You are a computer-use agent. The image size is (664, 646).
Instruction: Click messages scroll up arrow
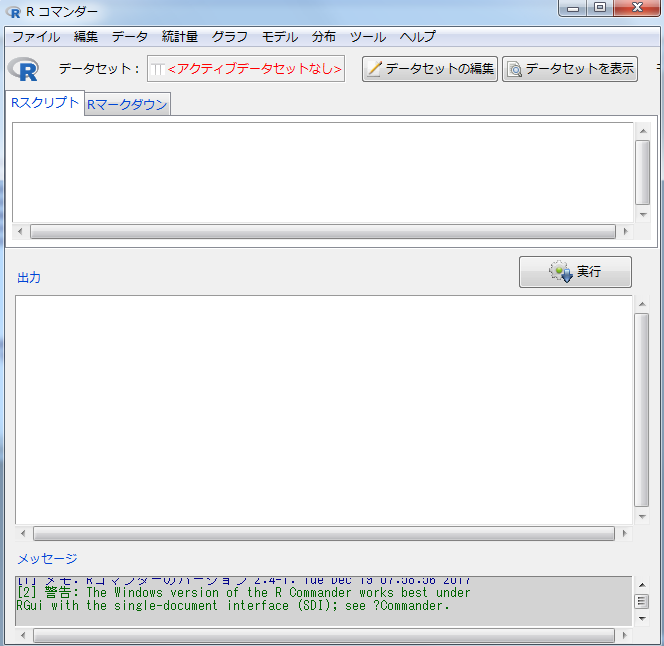pos(642,585)
